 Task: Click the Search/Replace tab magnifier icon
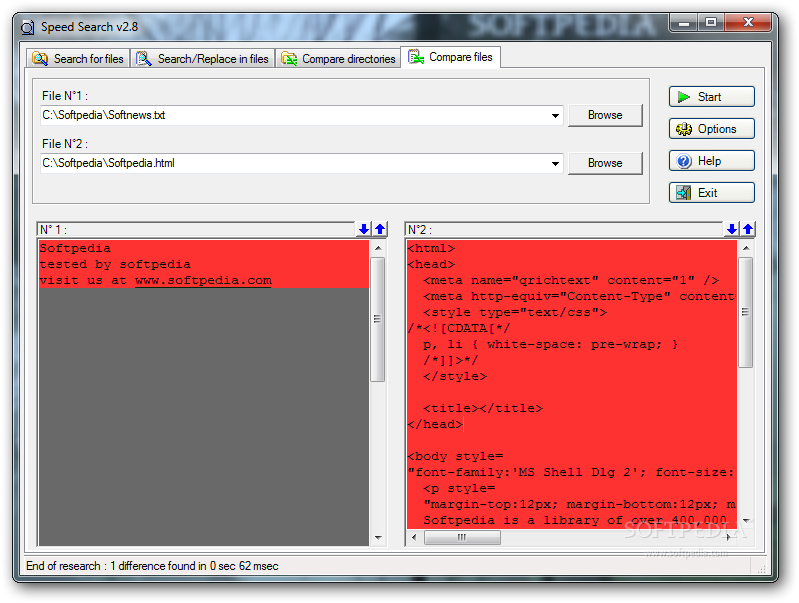point(144,59)
